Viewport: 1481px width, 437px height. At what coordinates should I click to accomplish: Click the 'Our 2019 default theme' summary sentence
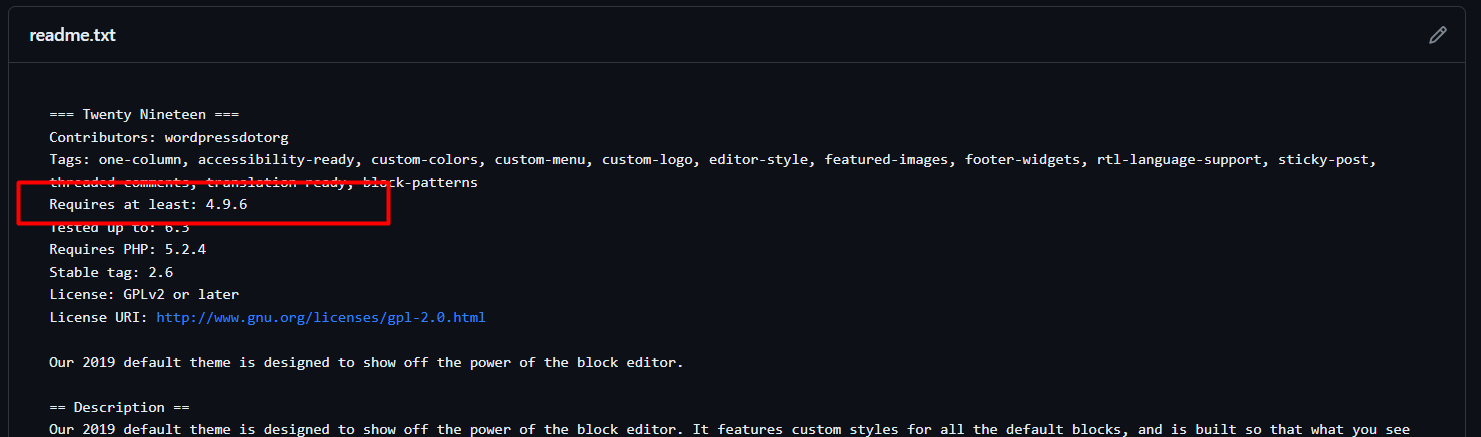coord(366,362)
